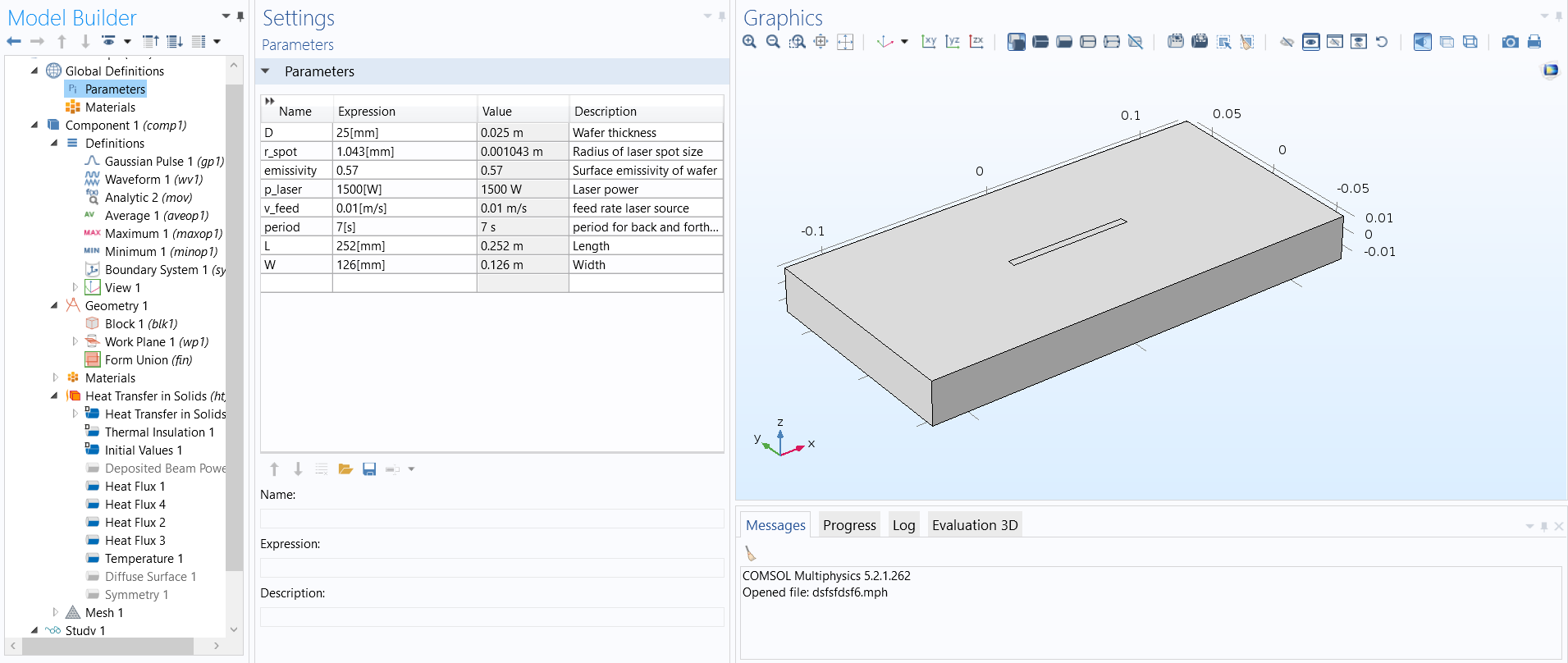Toggle wireframe rendering in Graphics toolbar
The width and height of the screenshot is (1568, 663).
pyautogui.click(x=1470, y=42)
